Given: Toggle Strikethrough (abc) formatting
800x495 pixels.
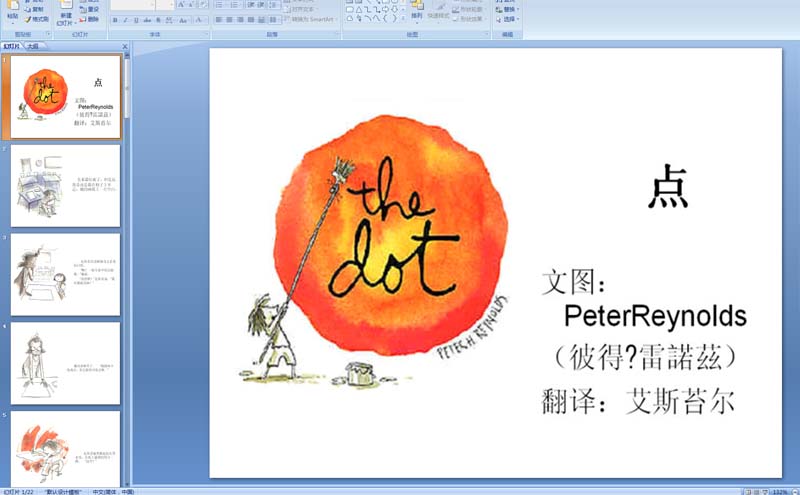Looking at the screenshot, I should coord(147,20).
